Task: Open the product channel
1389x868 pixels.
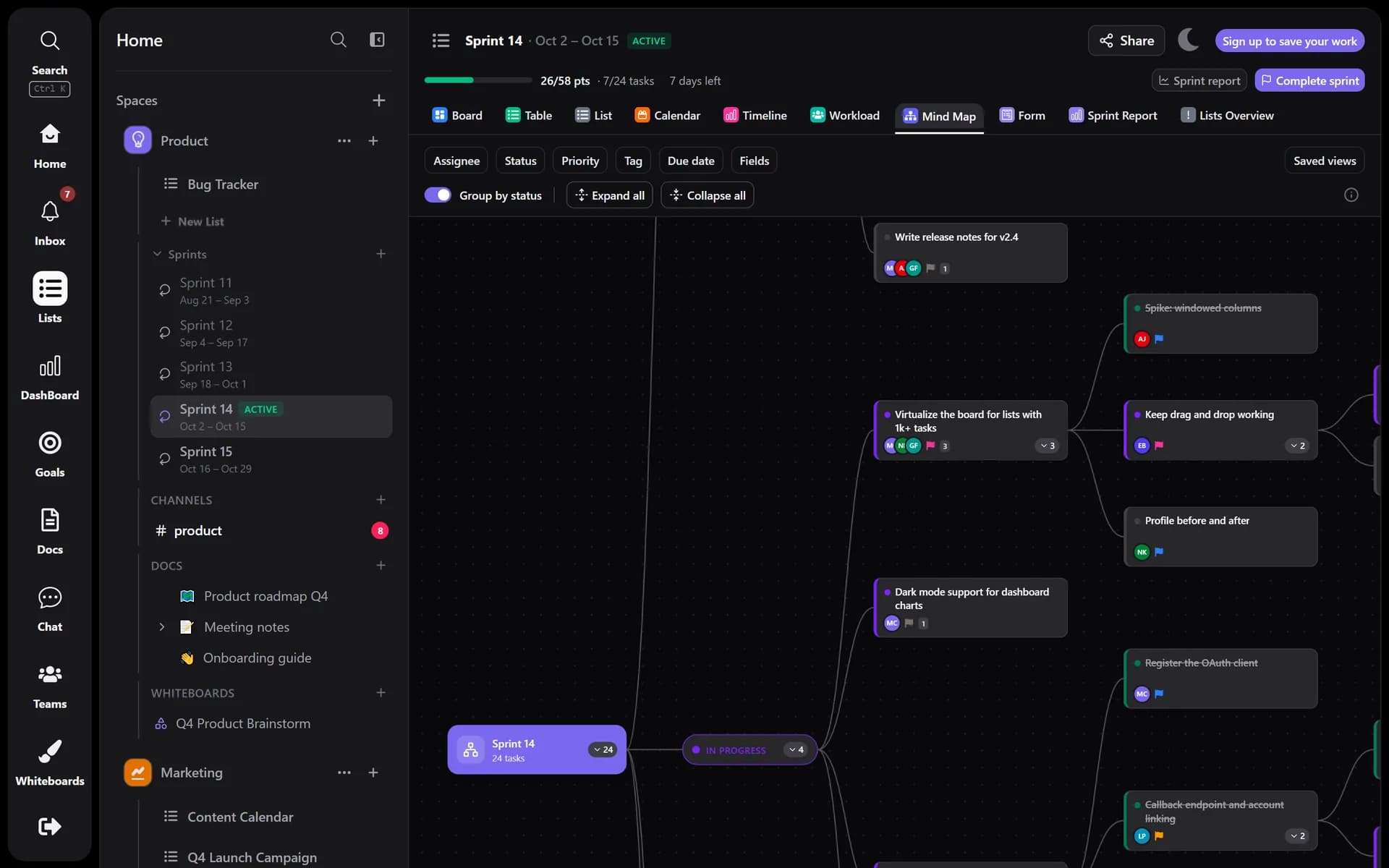Action: pyautogui.click(x=271, y=531)
